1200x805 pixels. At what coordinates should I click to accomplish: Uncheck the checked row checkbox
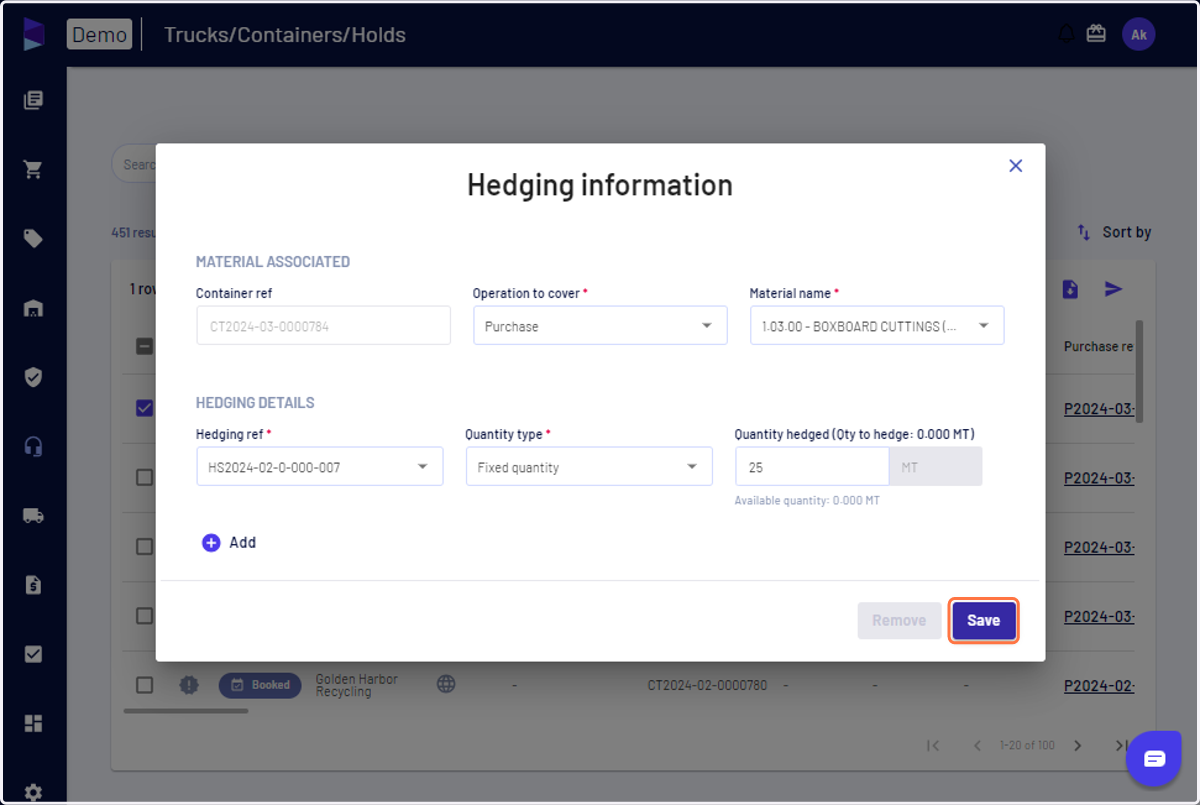click(x=145, y=408)
